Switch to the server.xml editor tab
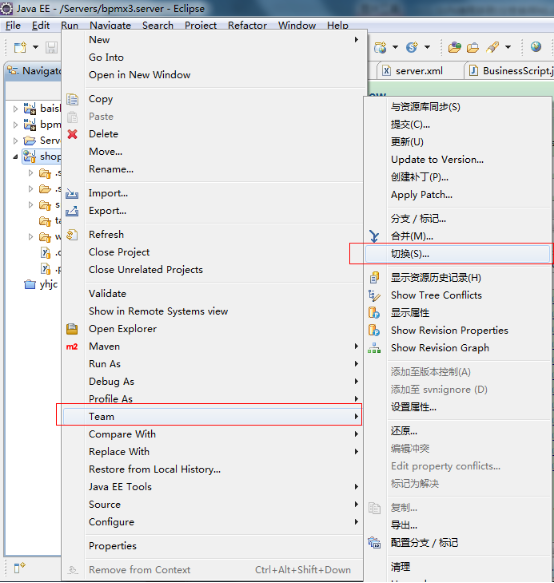Image resolution: width=554 pixels, height=583 pixels. pyautogui.click(x=419, y=71)
